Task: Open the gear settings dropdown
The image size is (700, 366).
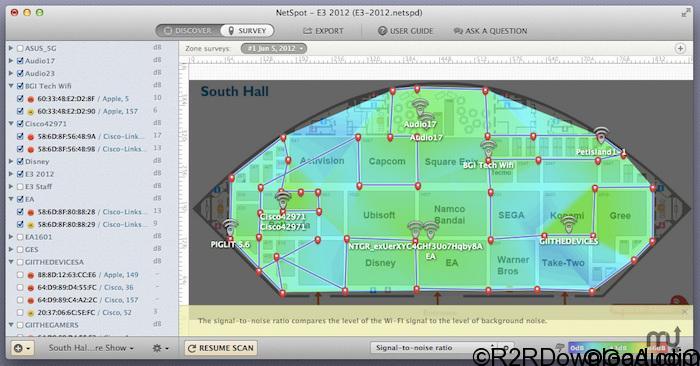Action: [160, 348]
